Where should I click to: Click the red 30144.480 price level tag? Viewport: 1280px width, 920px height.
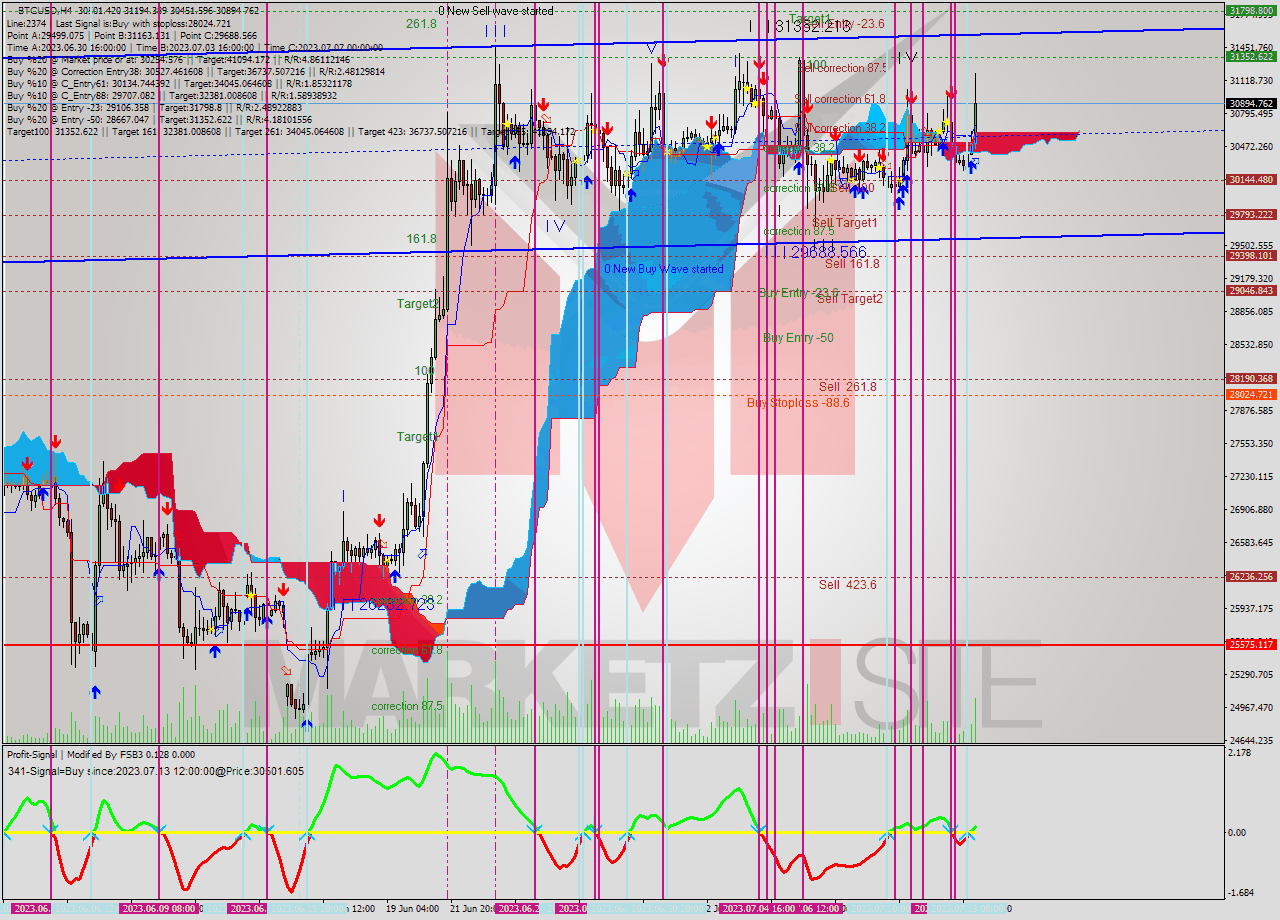coord(1251,180)
